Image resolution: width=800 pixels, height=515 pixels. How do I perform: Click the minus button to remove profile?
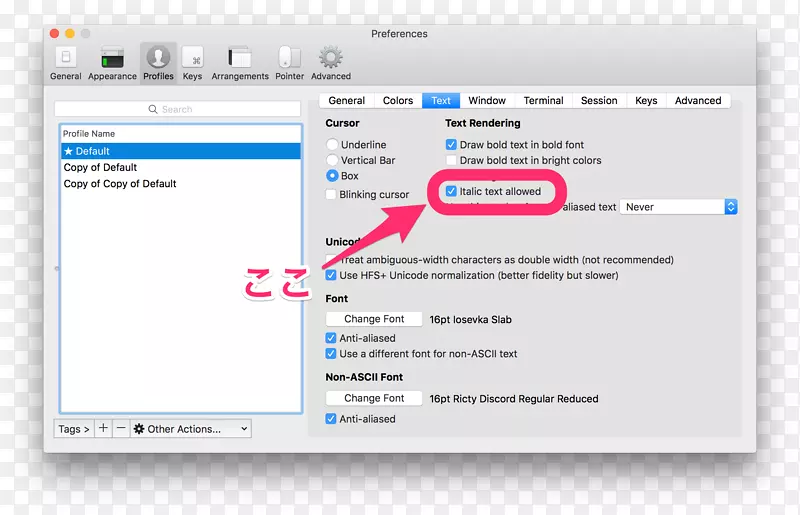point(121,428)
